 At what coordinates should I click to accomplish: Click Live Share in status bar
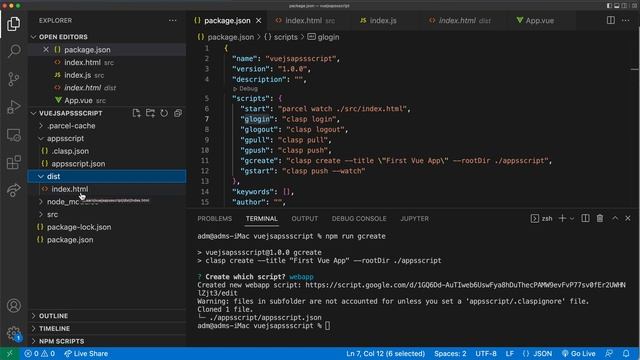(x=86, y=353)
